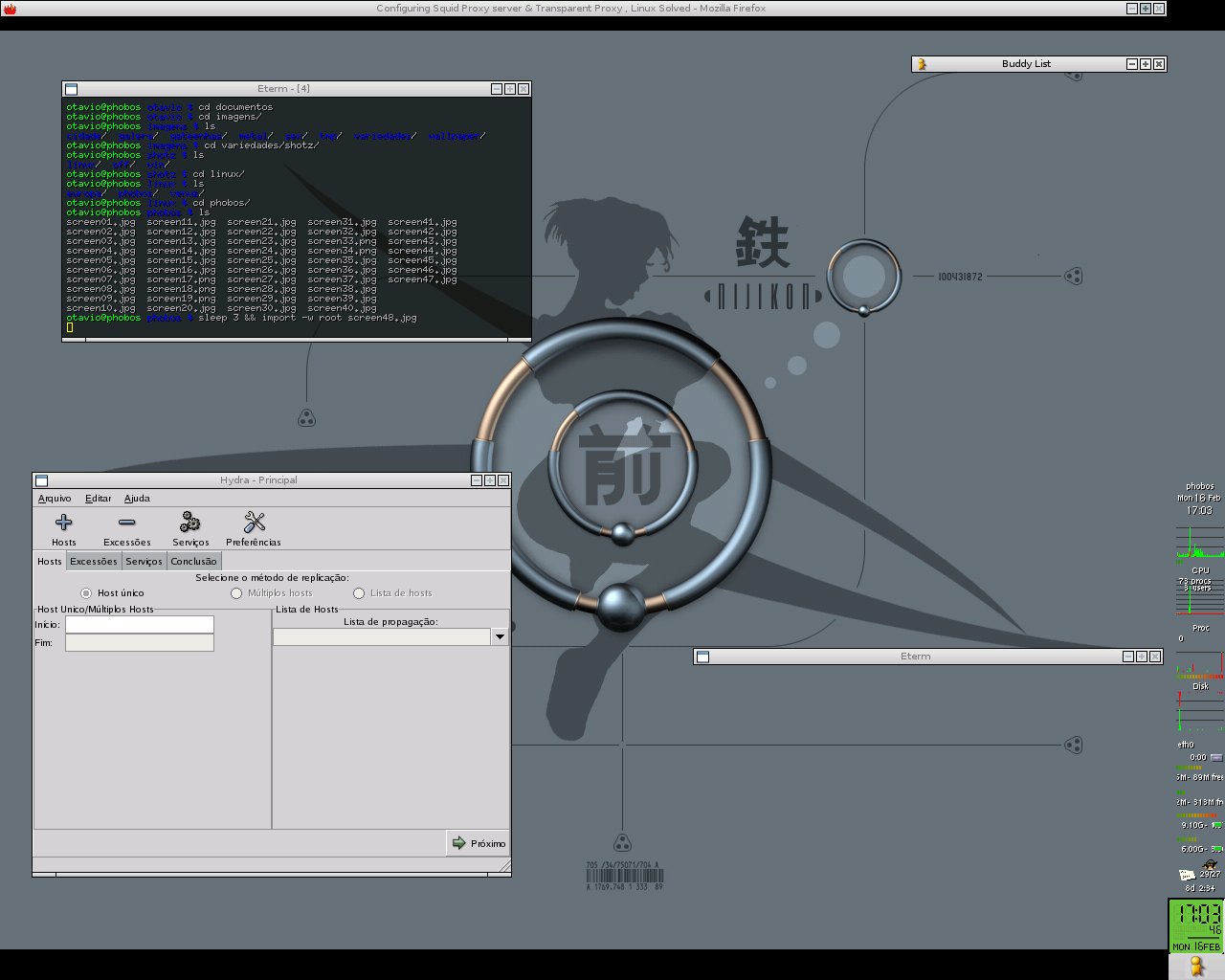Click the yellow Gaim dock icon at screen bottom
Image resolution: width=1225 pixels, height=980 pixels.
tap(1196, 967)
